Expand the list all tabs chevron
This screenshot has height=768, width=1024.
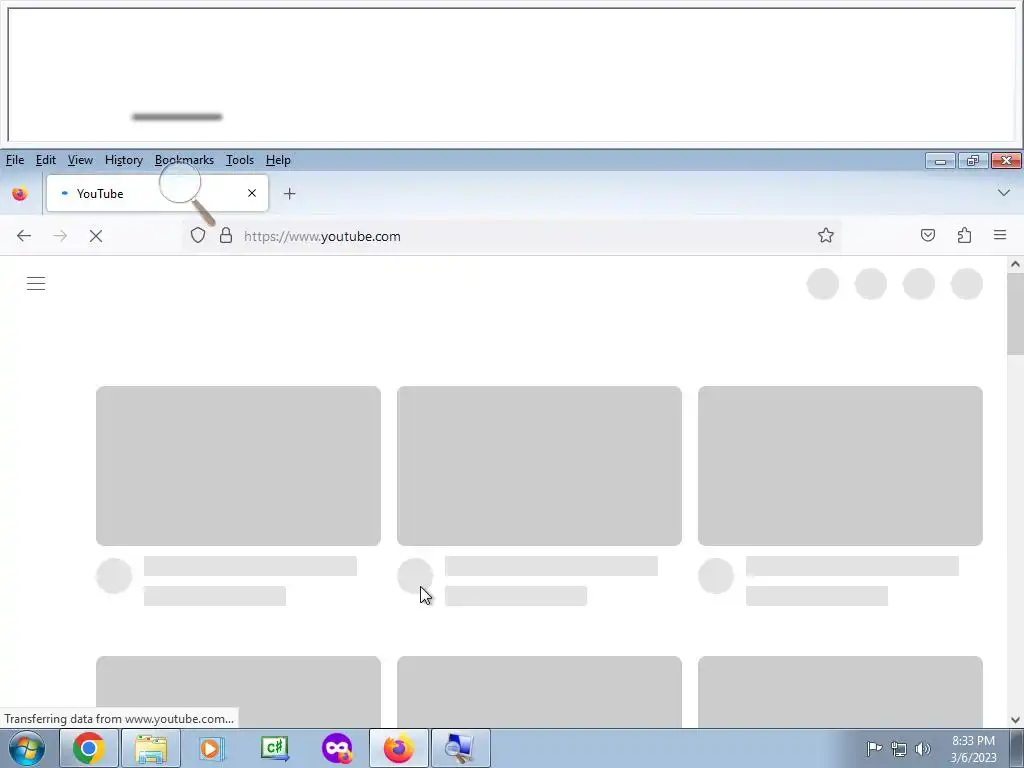click(x=1004, y=193)
